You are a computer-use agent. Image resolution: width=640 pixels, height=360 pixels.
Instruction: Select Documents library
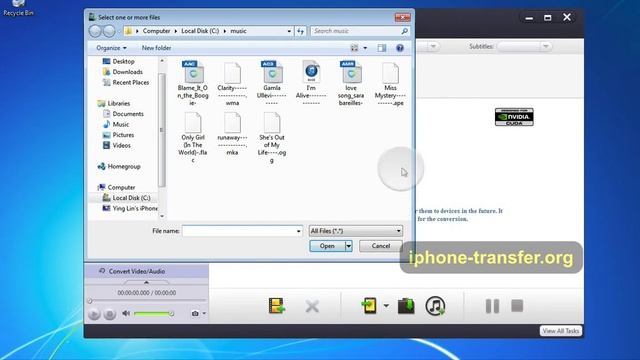(128, 114)
